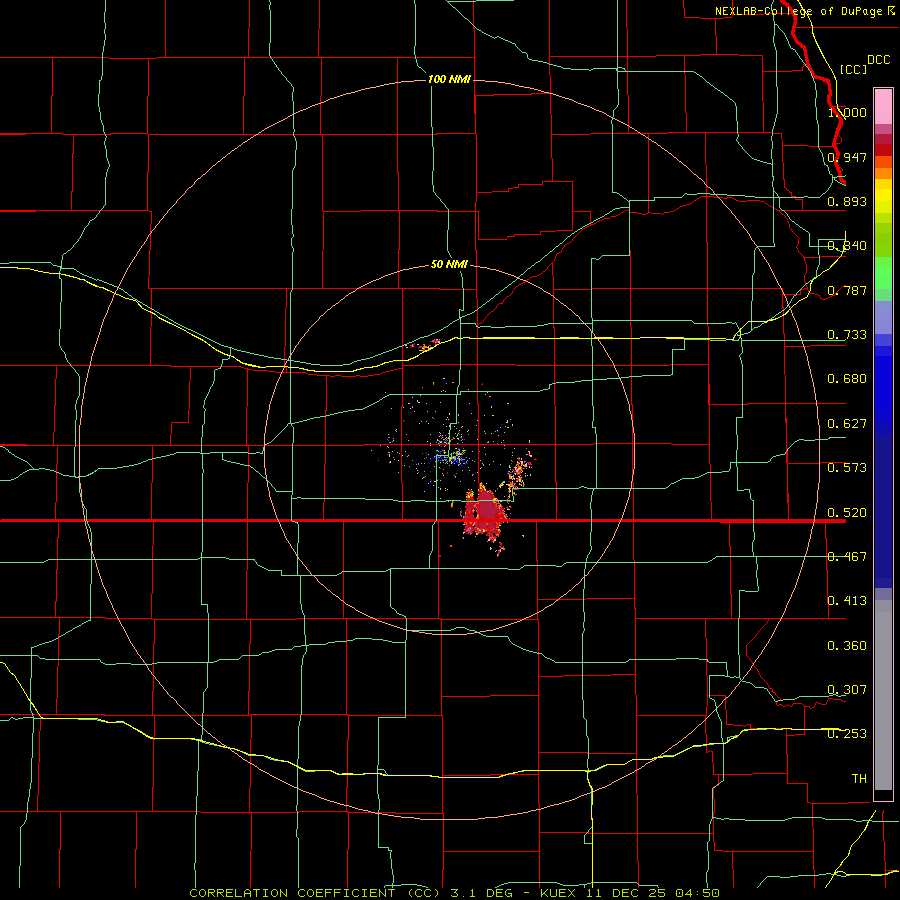The width and height of the screenshot is (900, 900).
Task: Select the 0.787 legend value
Action: click(847, 290)
